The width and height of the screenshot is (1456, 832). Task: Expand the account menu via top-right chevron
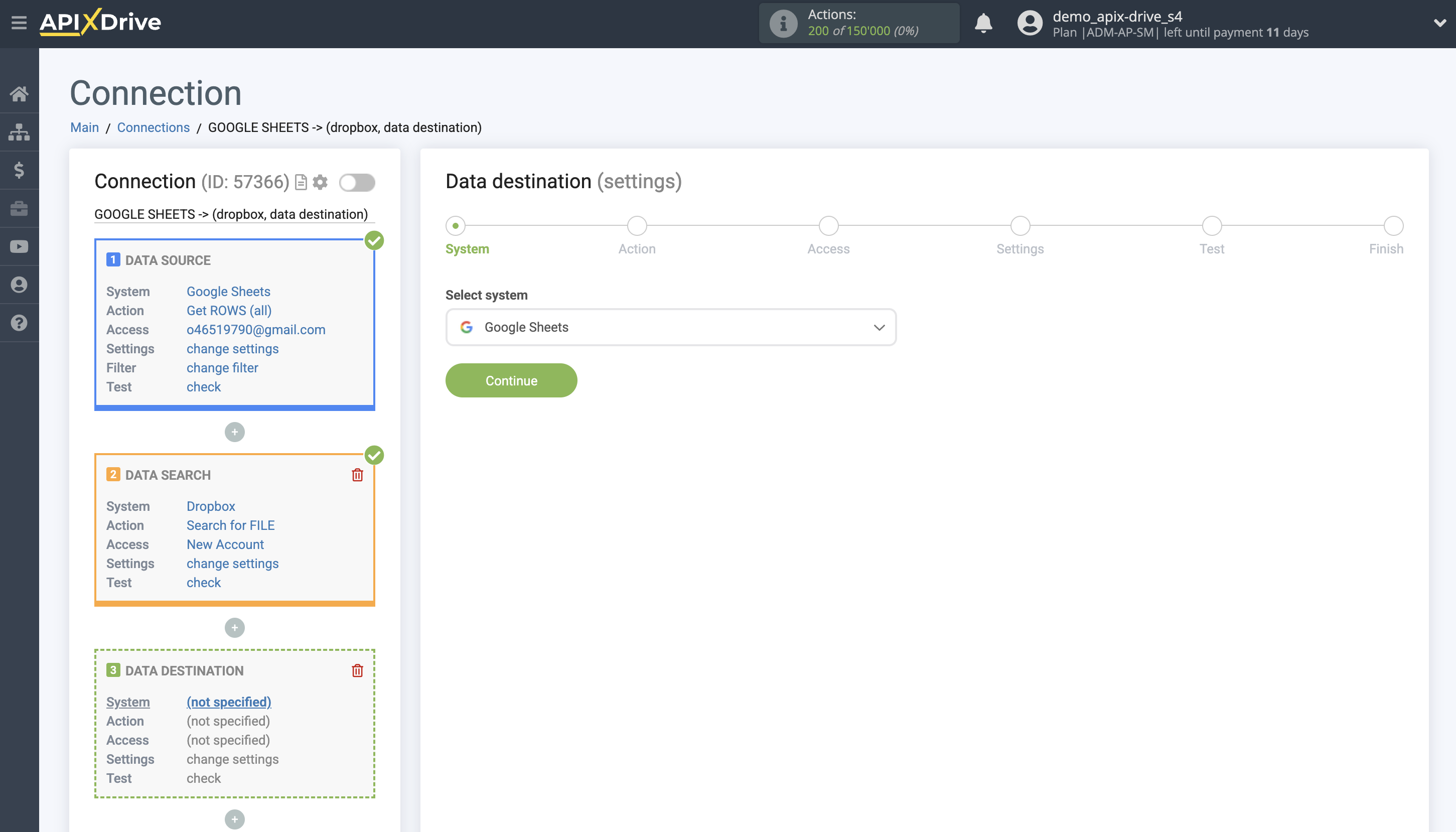1440,23
